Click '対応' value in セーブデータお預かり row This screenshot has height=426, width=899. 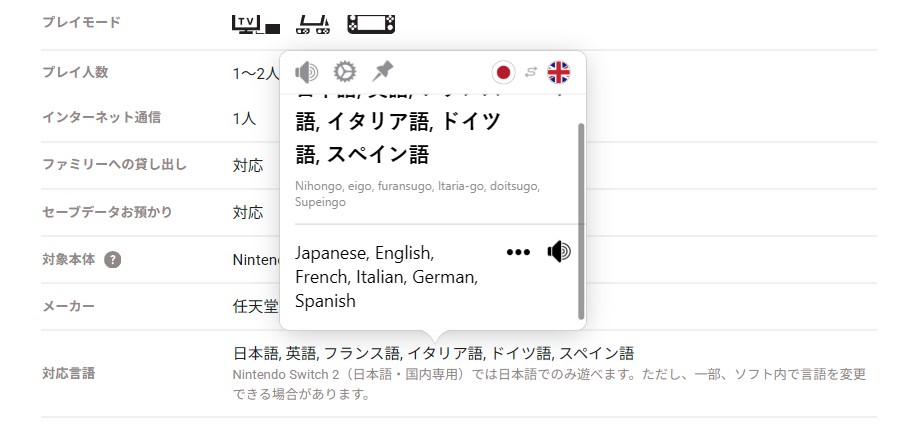point(248,213)
